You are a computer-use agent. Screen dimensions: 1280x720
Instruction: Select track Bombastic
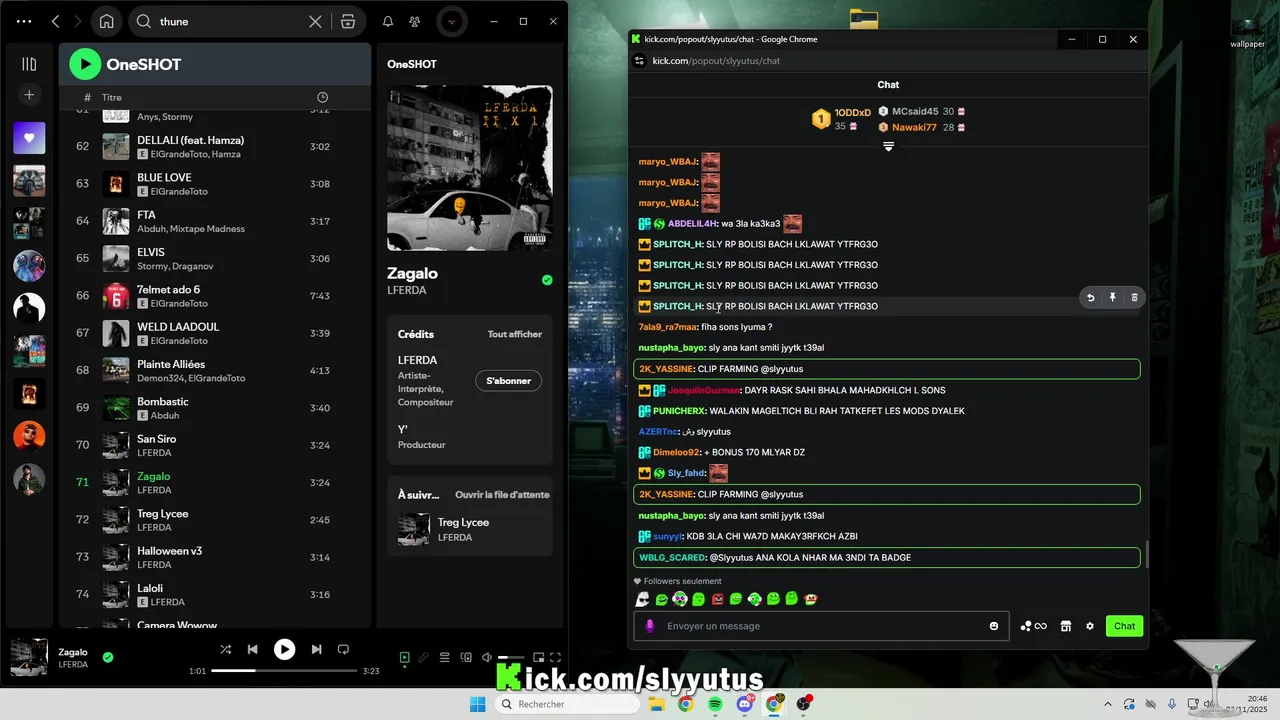[x=215, y=408]
